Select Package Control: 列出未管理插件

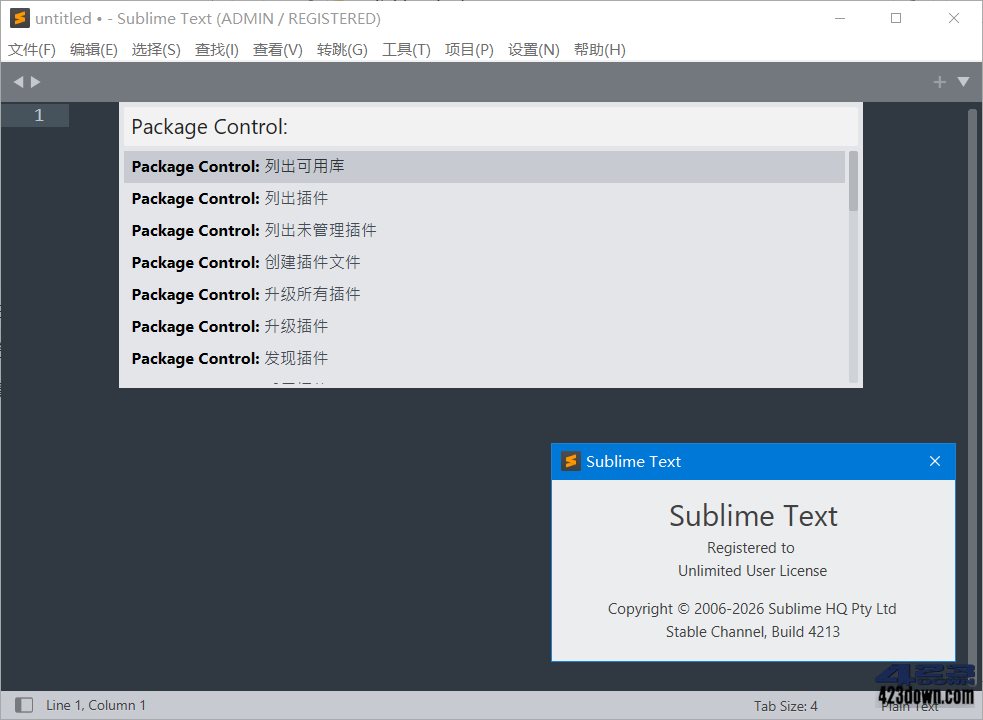point(484,231)
